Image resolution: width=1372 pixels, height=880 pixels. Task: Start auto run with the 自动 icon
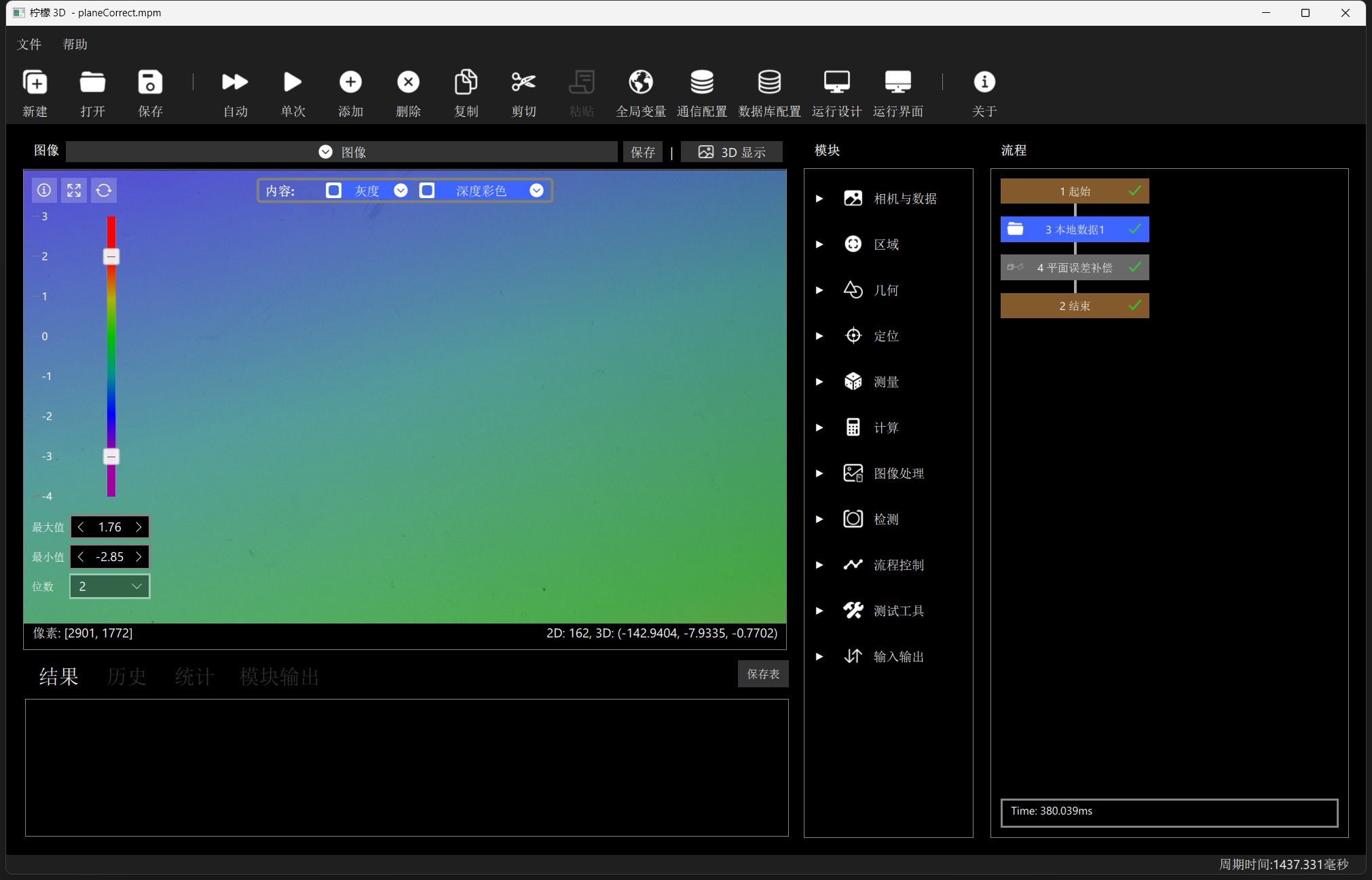pos(235,82)
